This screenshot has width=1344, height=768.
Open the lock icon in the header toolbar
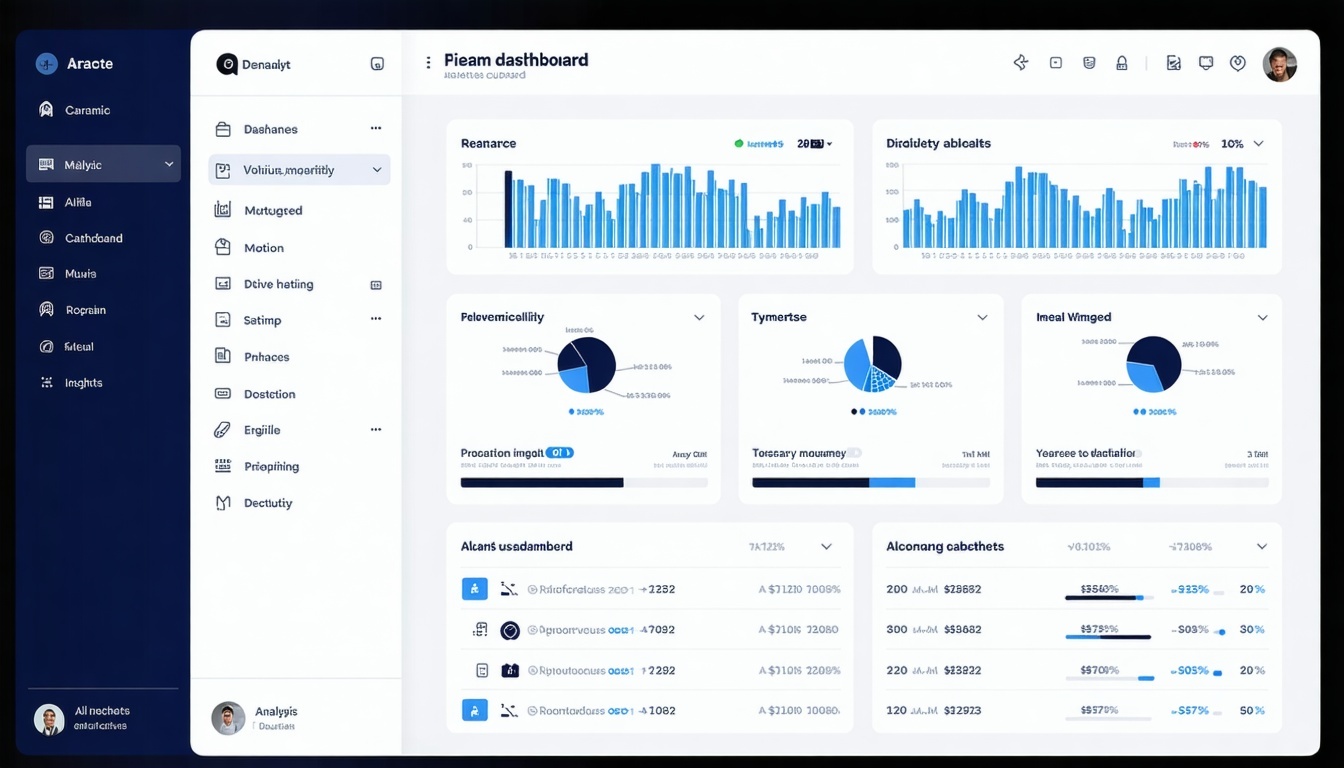click(1122, 62)
